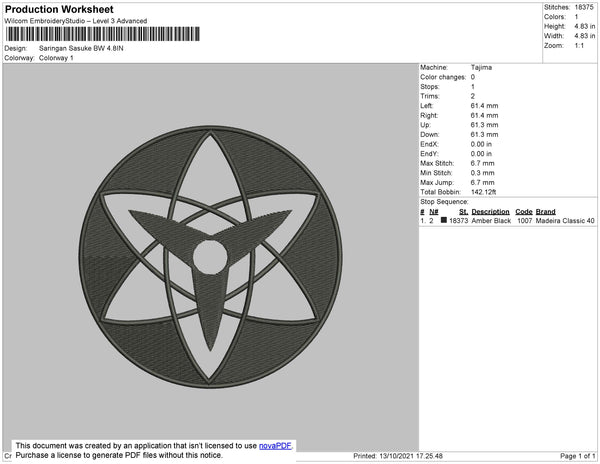Click the barcode under the worksheet title
Viewport: 600px width, 464px height.
[x=103, y=34]
